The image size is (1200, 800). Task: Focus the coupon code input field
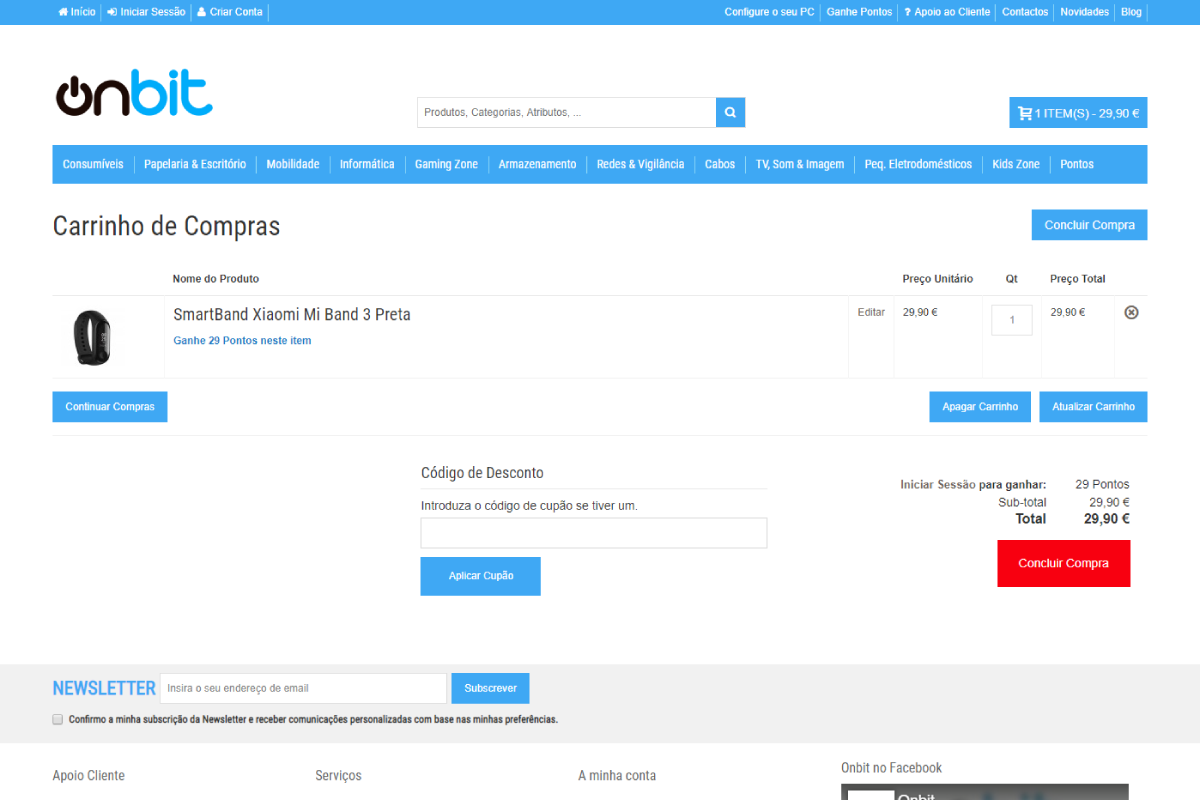tap(594, 533)
